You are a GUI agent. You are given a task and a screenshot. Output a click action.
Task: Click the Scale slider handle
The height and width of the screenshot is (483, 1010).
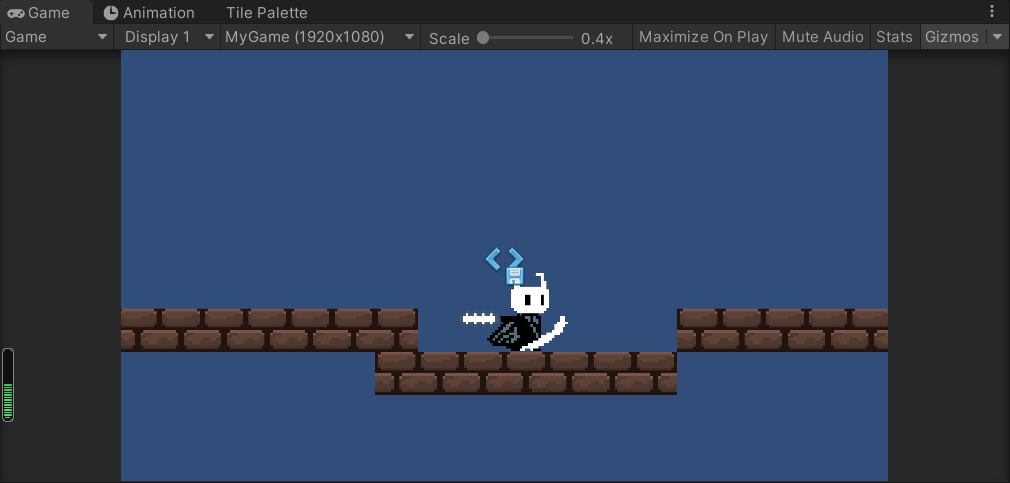(x=483, y=38)
